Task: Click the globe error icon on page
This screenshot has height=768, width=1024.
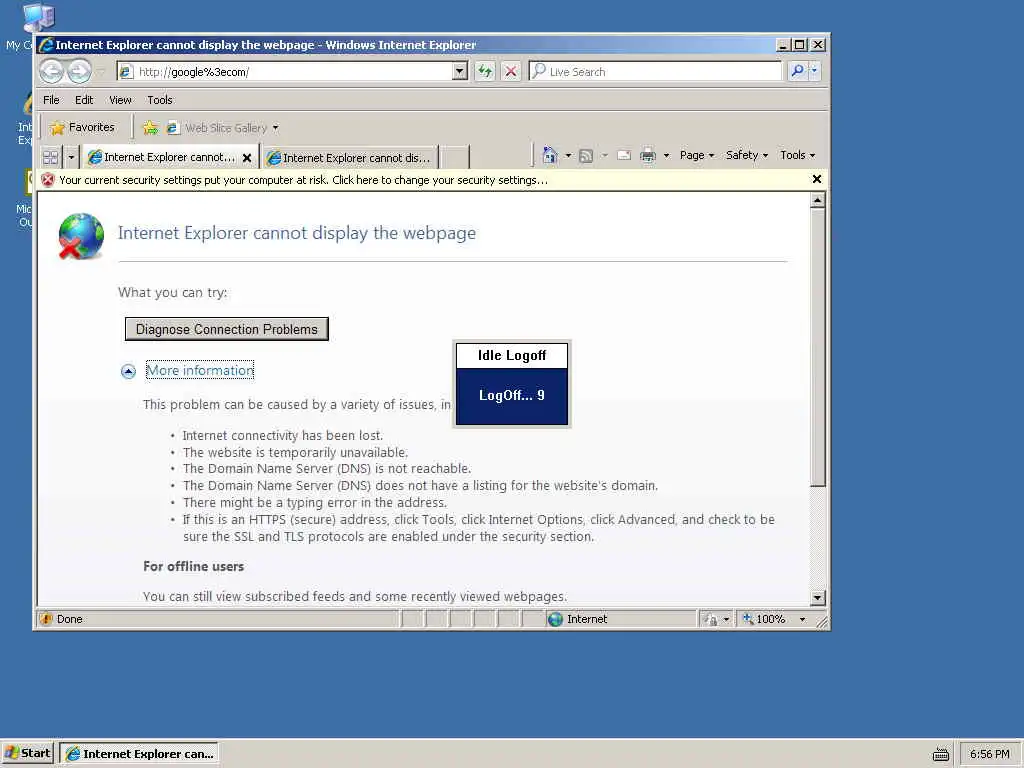Action: click(81, 236)
